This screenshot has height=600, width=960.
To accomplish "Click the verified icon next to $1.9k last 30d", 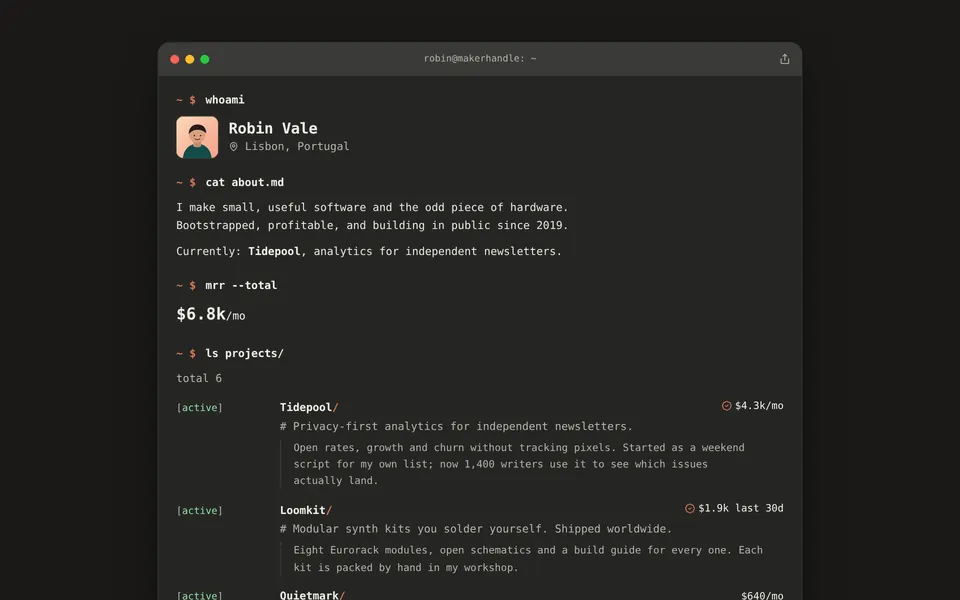I will [689, 508].
